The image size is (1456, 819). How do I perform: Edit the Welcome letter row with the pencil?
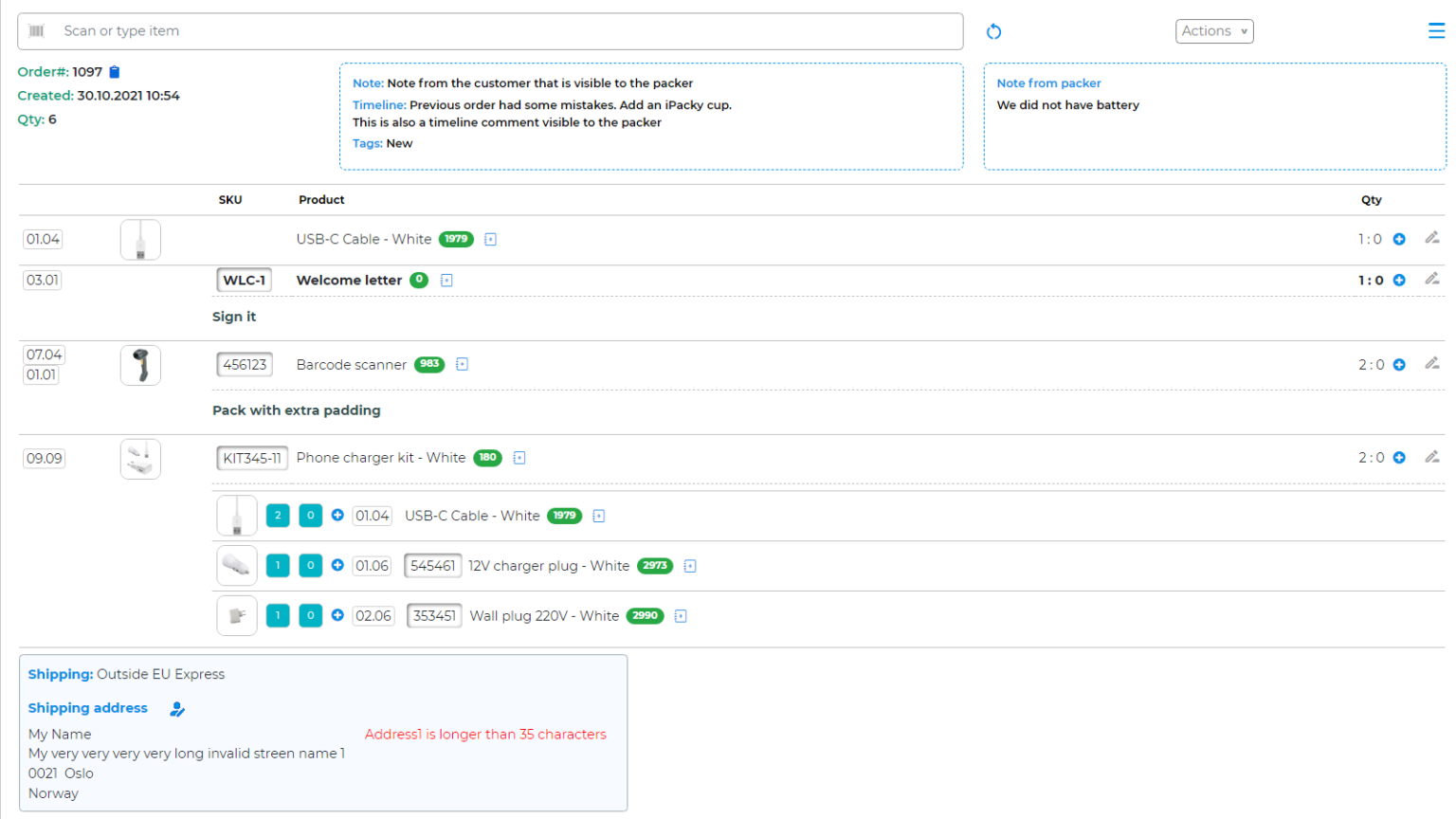coord(1431,279)
